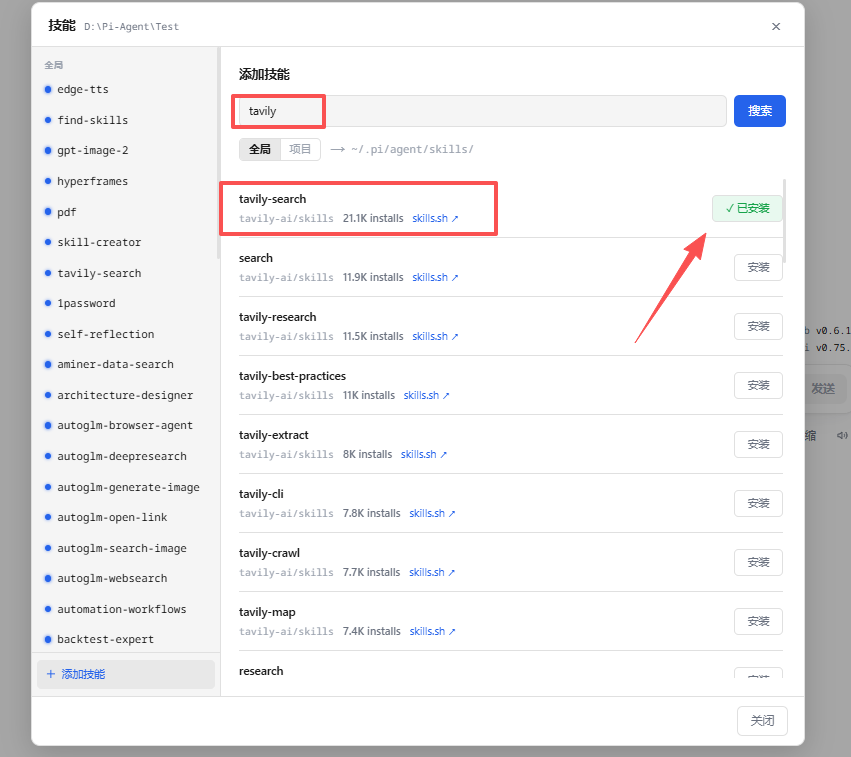Click the blue 搜索 button

pyautogui.click(x=759, y=111)
